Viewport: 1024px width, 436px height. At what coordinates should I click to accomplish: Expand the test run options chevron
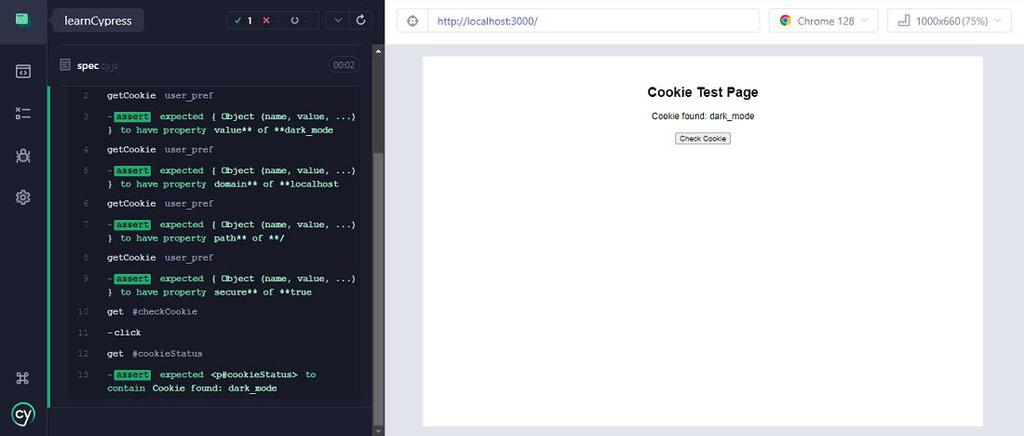click(x=338, y=20)
